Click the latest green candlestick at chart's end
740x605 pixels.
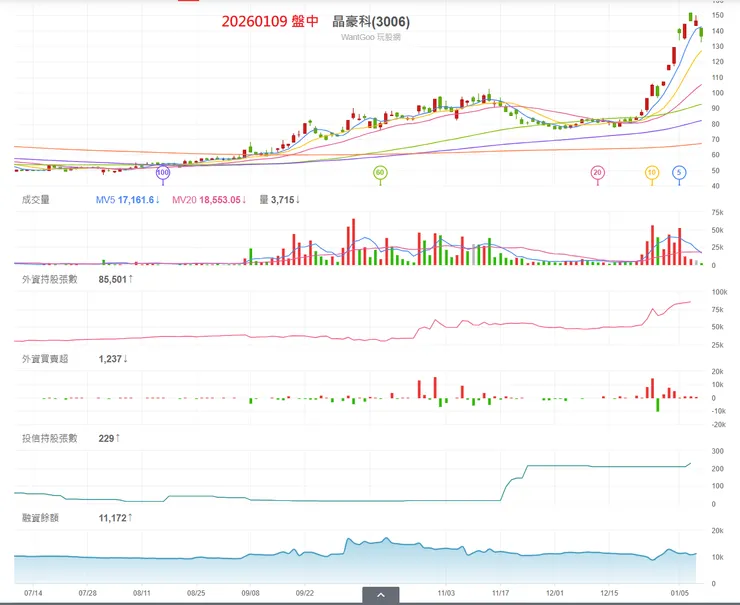coord(701,33)
